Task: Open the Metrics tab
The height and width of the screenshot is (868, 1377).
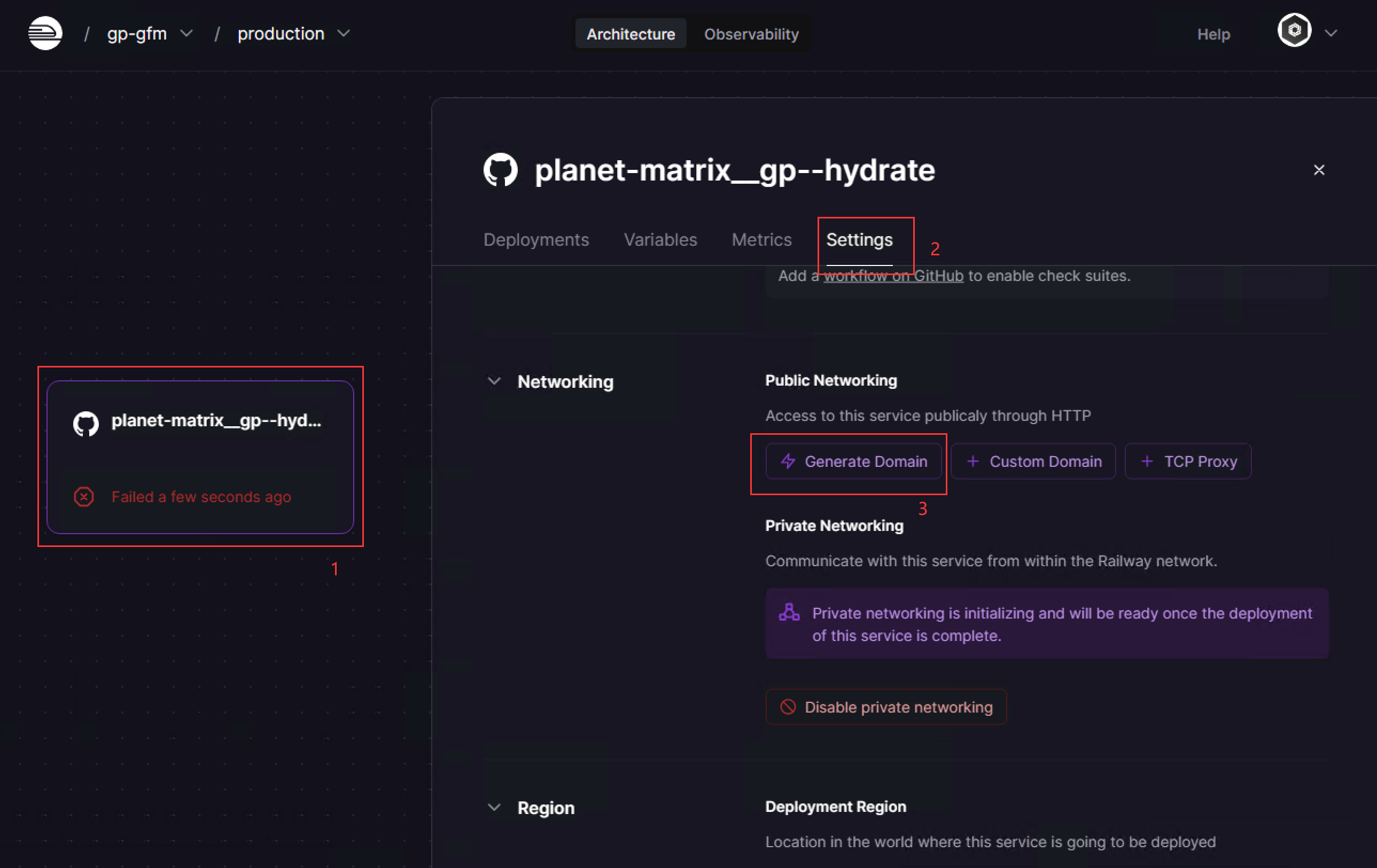Action: [761, 240]
